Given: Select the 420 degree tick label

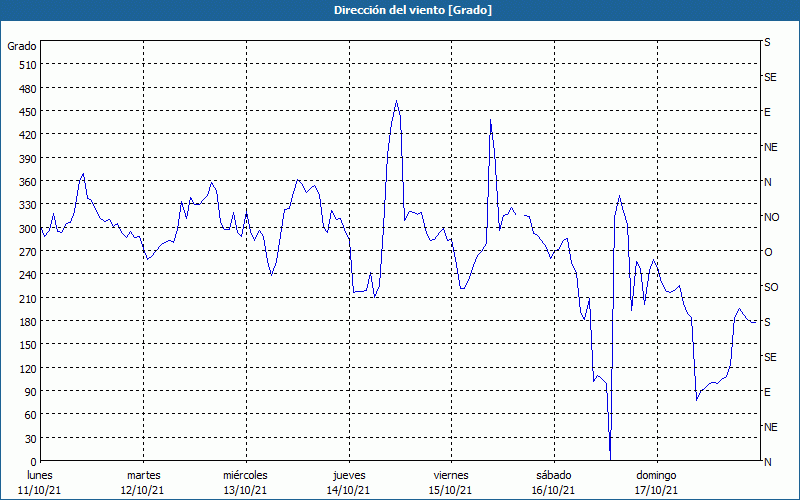Looking at the screenshot, I should [x=28, y=135].
